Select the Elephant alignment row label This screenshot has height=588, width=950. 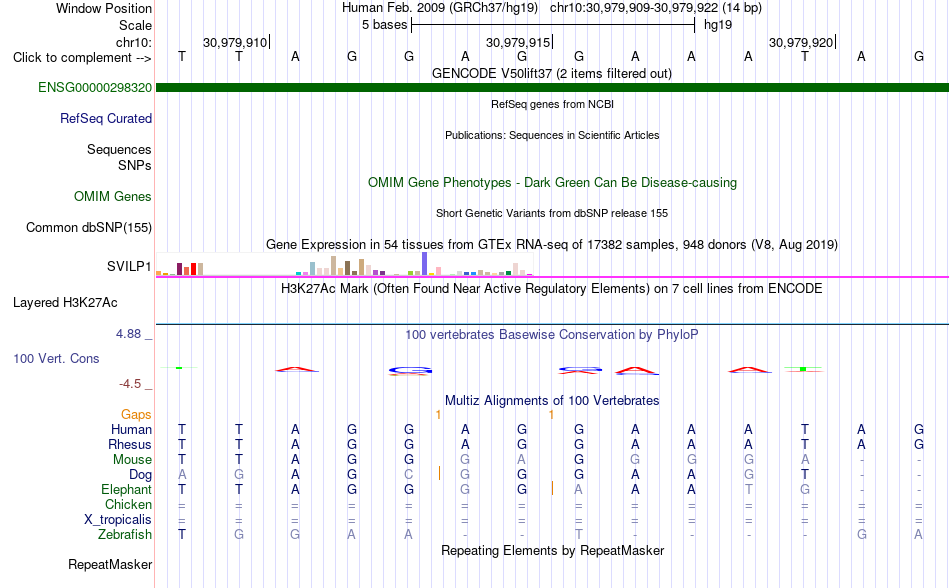tap(127, 490)
